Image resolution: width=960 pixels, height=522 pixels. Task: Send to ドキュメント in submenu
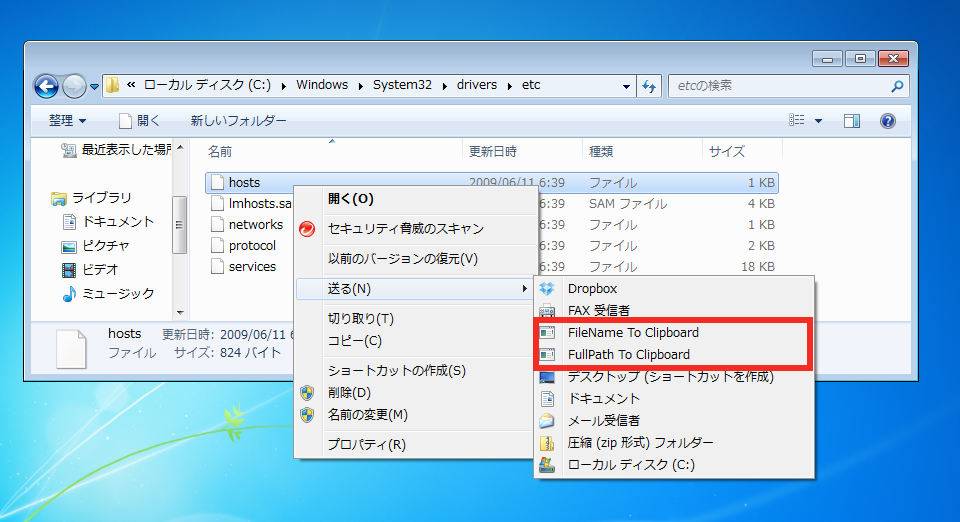674,399
